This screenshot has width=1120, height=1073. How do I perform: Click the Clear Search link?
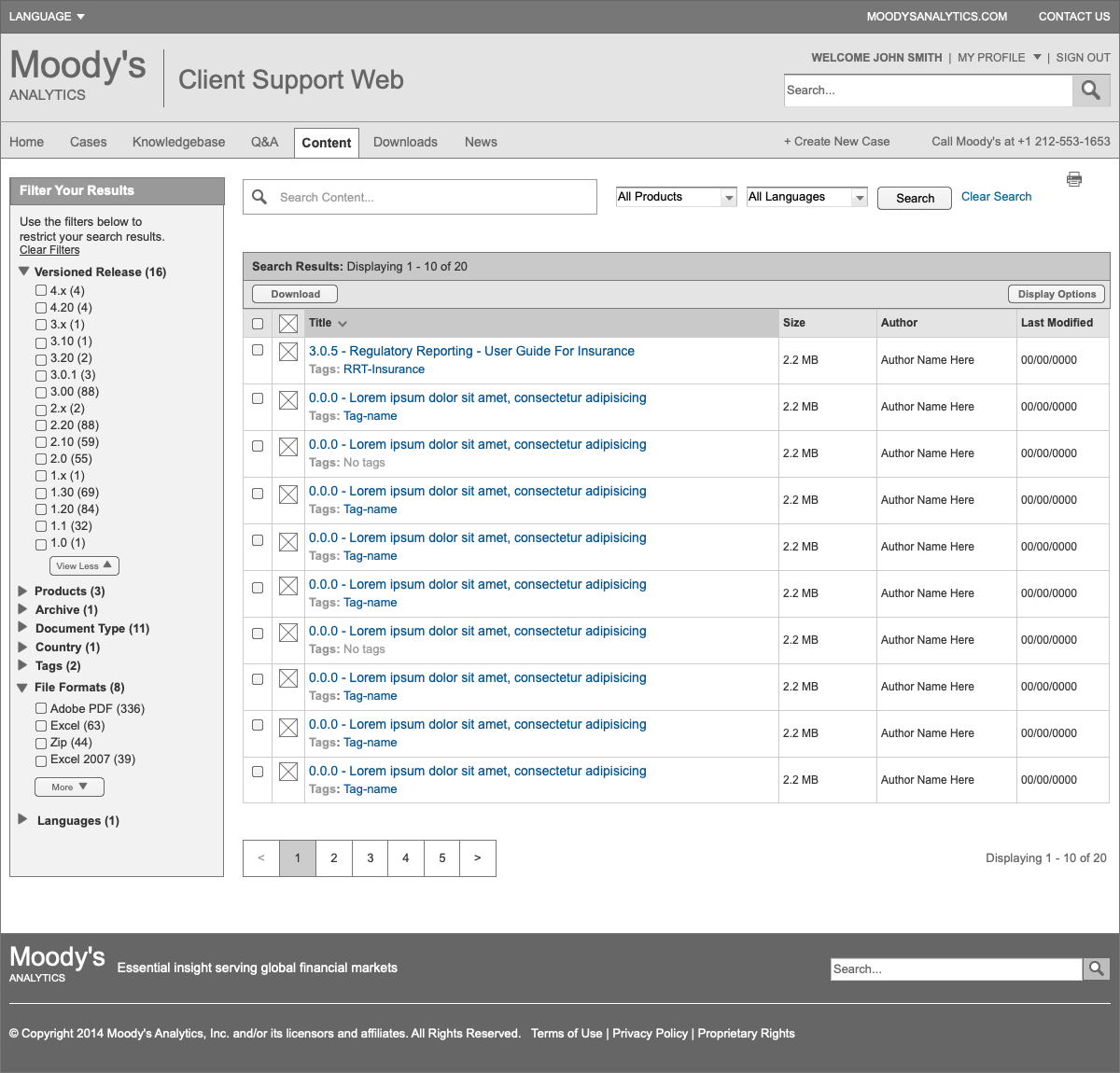(996, 196)
